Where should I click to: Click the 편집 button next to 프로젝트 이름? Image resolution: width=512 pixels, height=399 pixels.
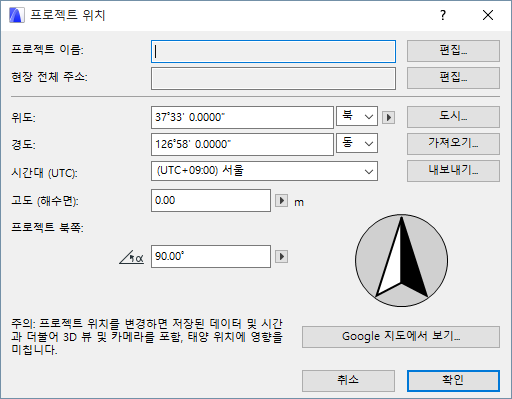tap(453, 51)
